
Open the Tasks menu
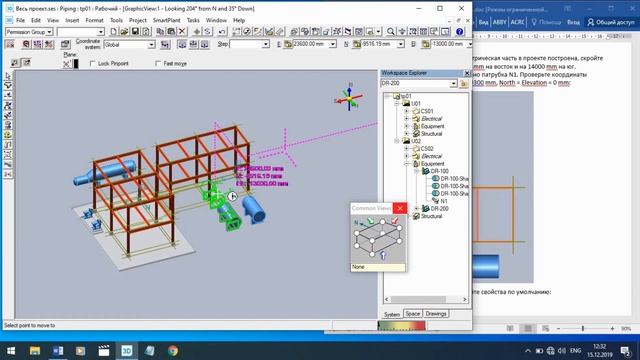193,20
